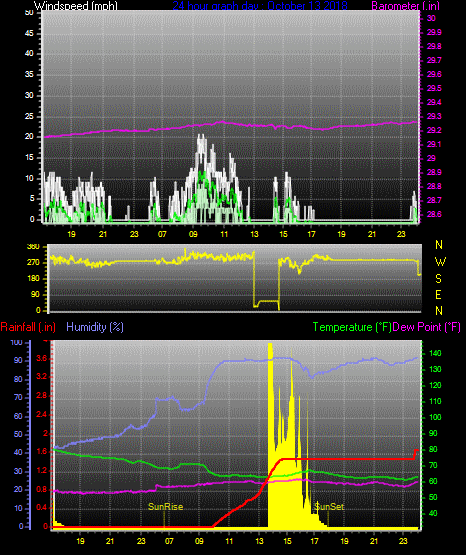Viewport: 466px width, 555px height.
Task: Click the 35 mph windspeed scale value
Action: pos(29,74)
